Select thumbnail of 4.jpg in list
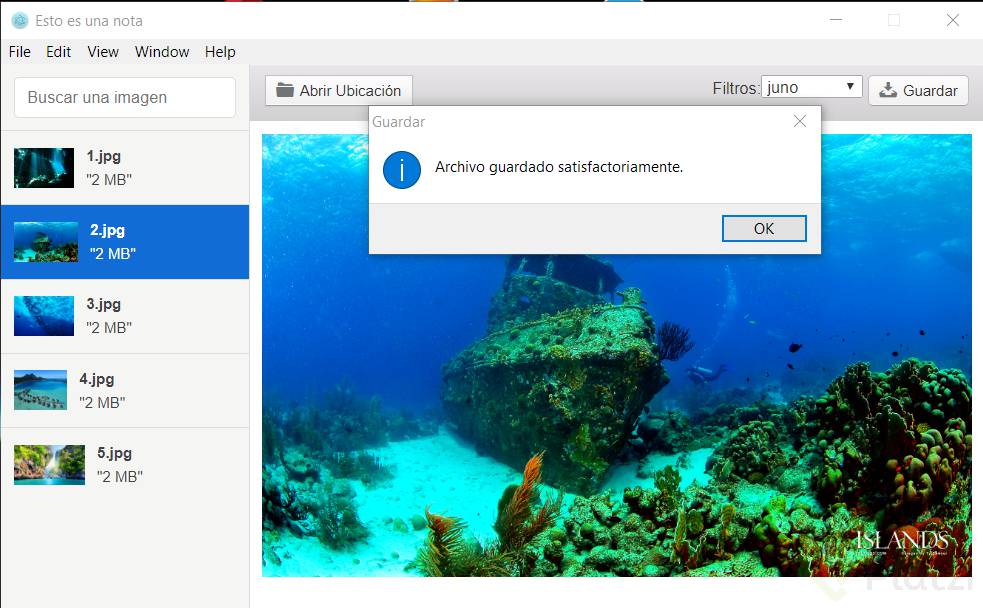Image resolution: width=983 pixels, height=608 pixels. (40, 390)
